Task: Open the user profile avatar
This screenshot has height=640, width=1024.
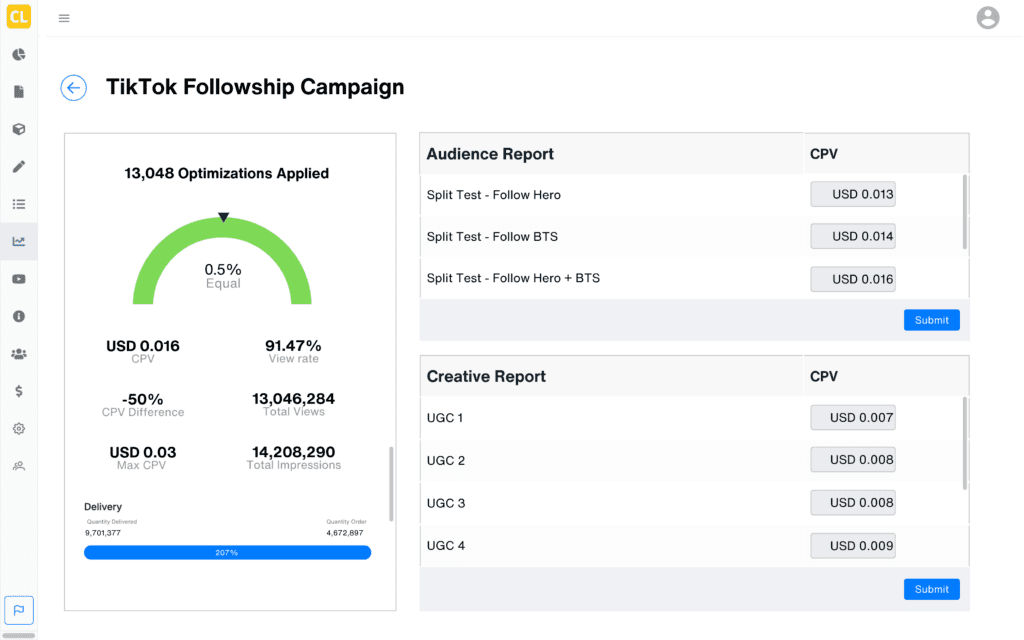Action: pyautogui.click(x=987, y=18)
